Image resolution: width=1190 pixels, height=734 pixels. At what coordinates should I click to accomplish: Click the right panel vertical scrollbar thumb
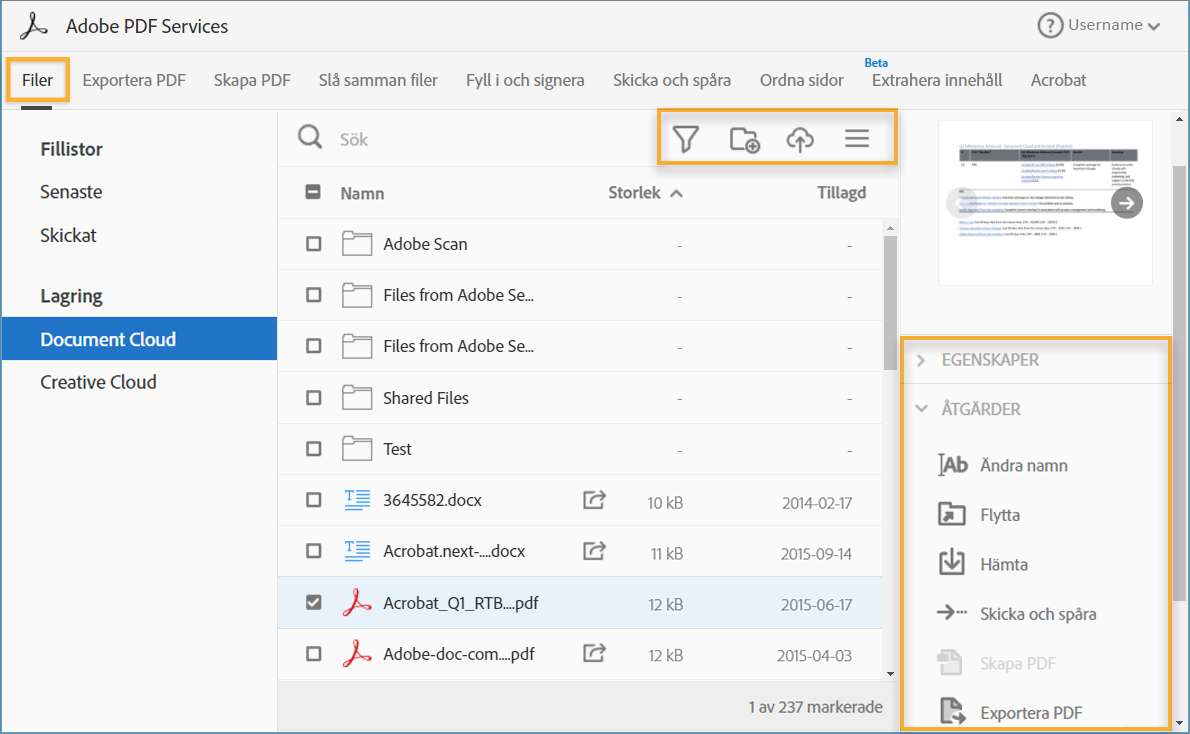point(1179,383)
